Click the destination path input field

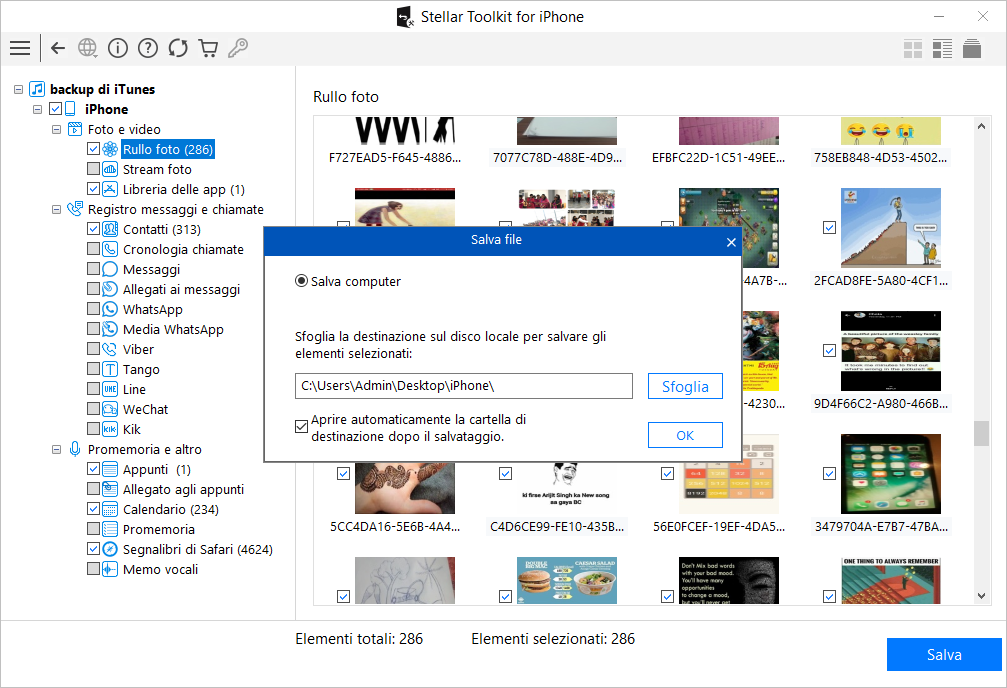(x=463, y=386)
